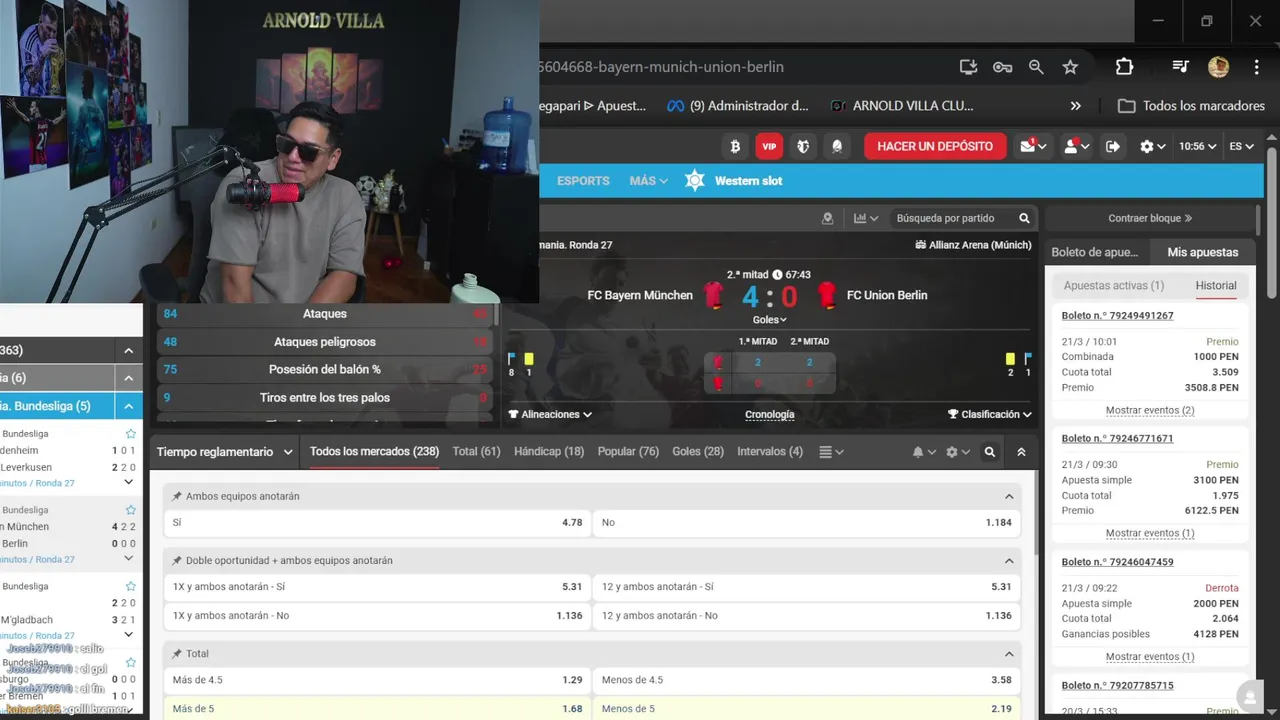This screenshot has height=720, width=1280.
Task: Open the messages envelope icon
Action: pyautogui.click(x=1033, y=146)
